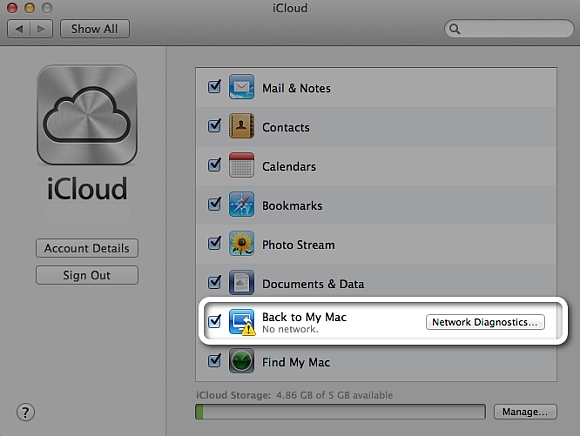This screenshot has width=580, height=436.
Task: Click the magnifier icon in search field
Action: click(x=455, y=29)
